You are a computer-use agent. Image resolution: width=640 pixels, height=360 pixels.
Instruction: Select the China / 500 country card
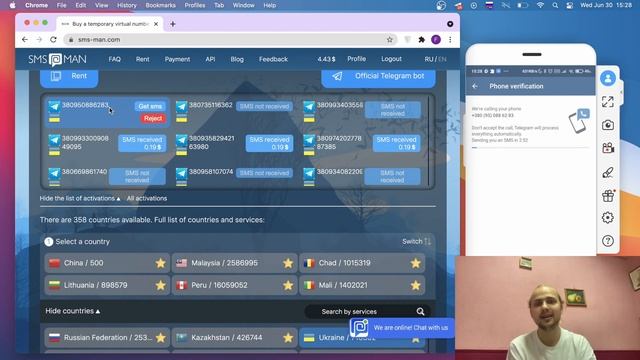[x=107, y=263]
